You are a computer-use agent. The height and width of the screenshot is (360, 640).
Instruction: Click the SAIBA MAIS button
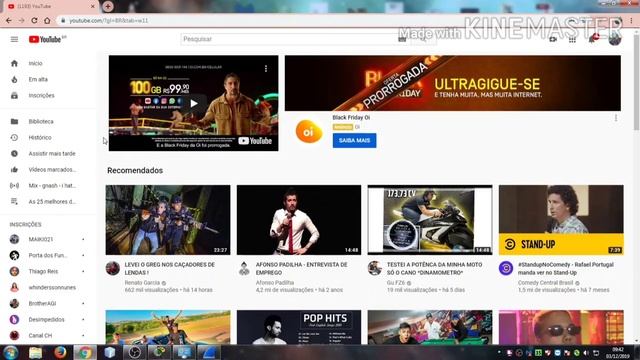pyautogui.click(x=354, y=140)
